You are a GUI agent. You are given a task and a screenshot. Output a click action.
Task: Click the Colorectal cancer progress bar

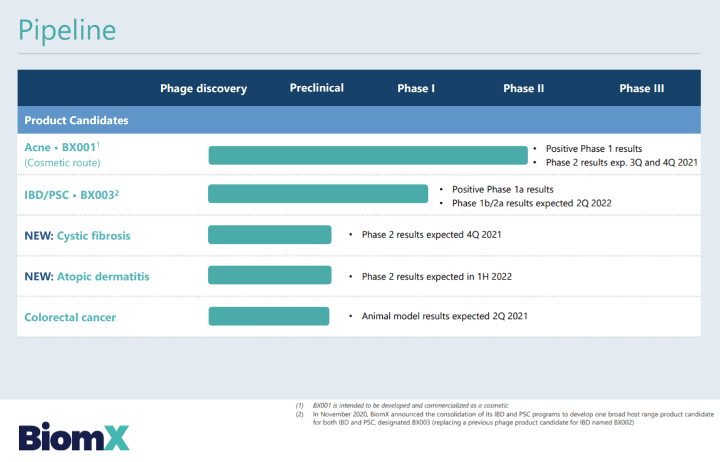point(268,316)
